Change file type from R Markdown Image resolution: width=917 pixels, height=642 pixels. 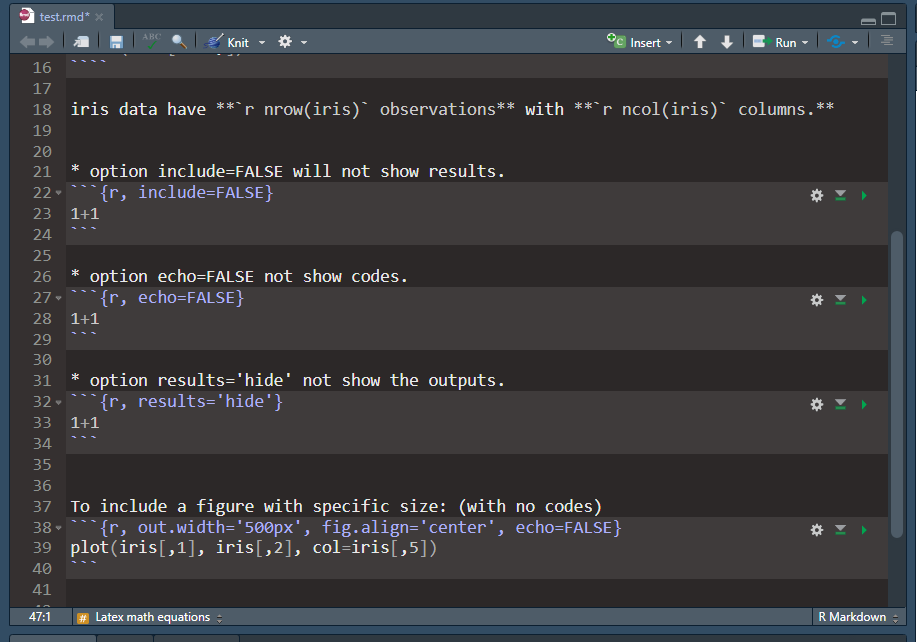(x=857, y=617)
